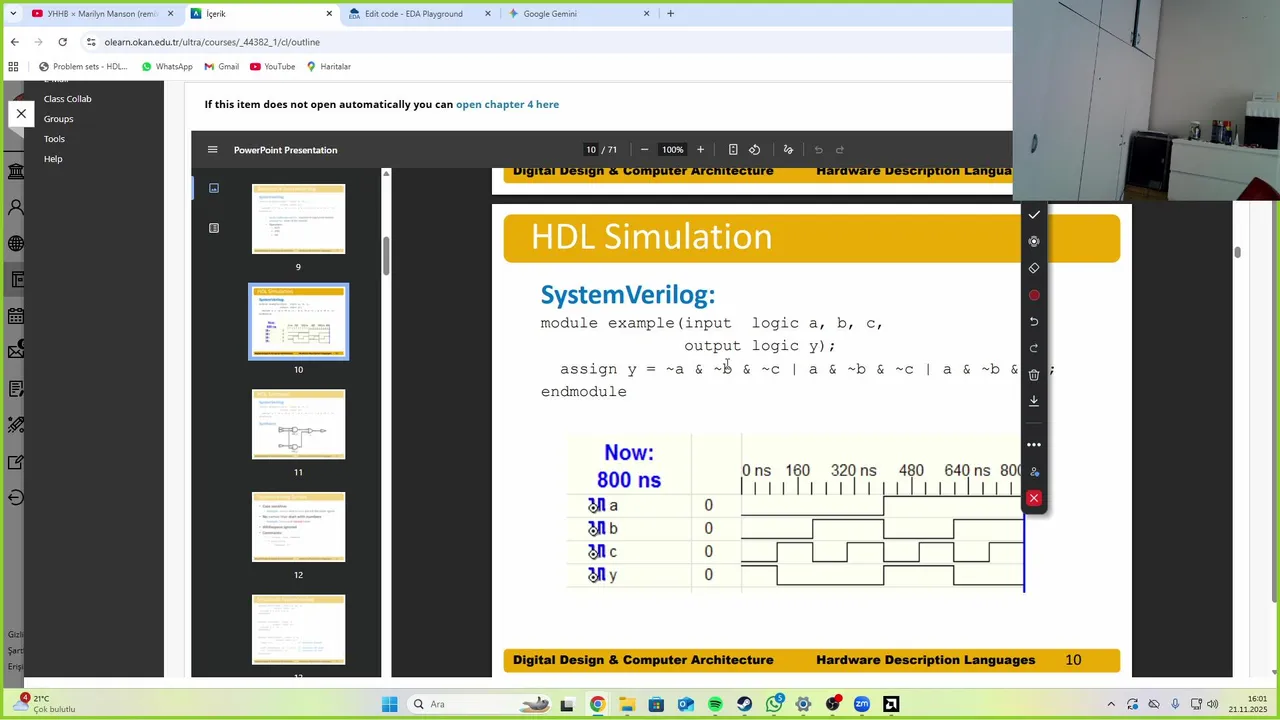The width and height of the screenshot is (1280, 720).
Task: Toggle thumbnail view in PDF sidebar
Action: tap(214, 188)
